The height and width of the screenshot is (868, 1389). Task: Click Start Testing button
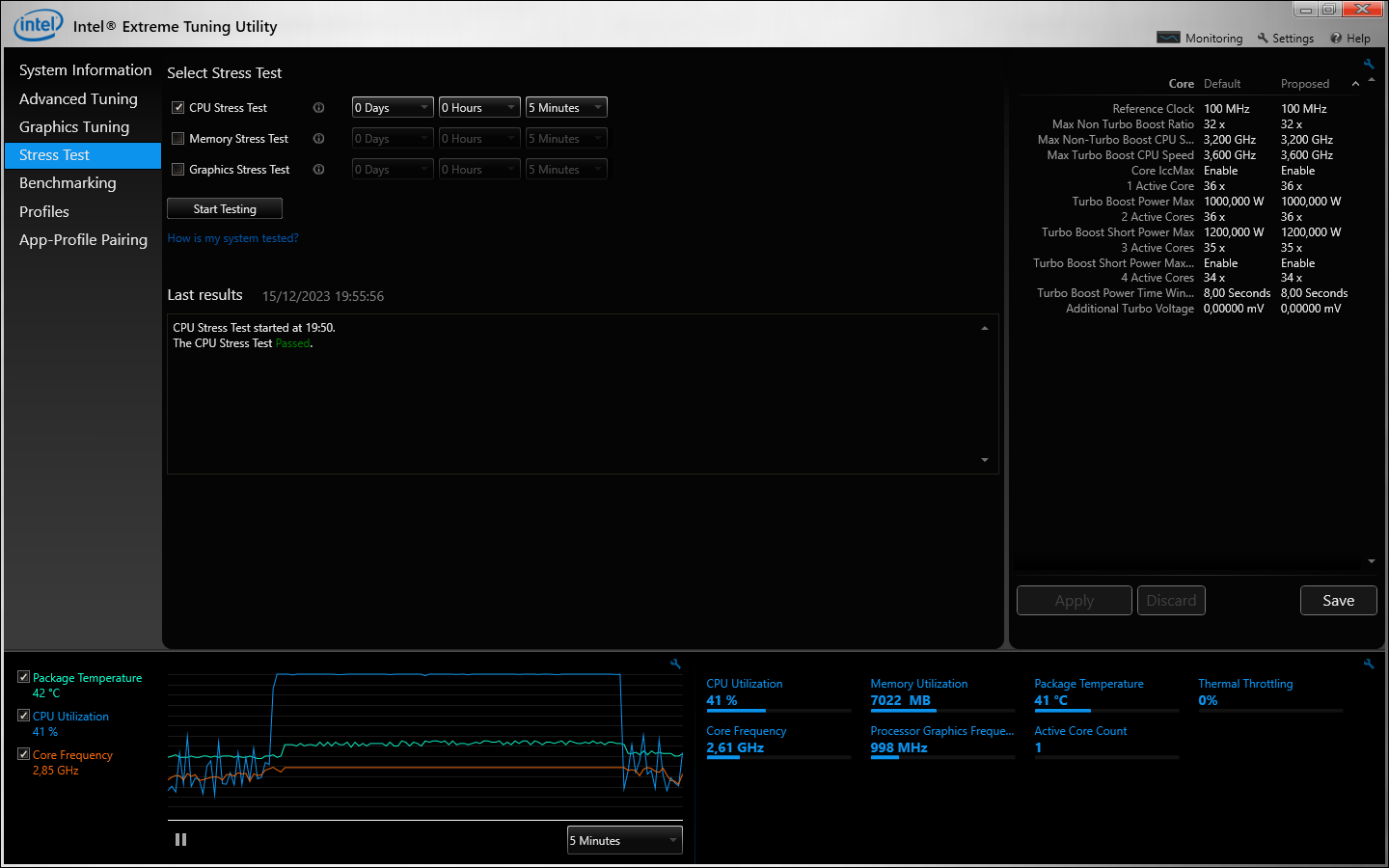(x=225, y=208)
